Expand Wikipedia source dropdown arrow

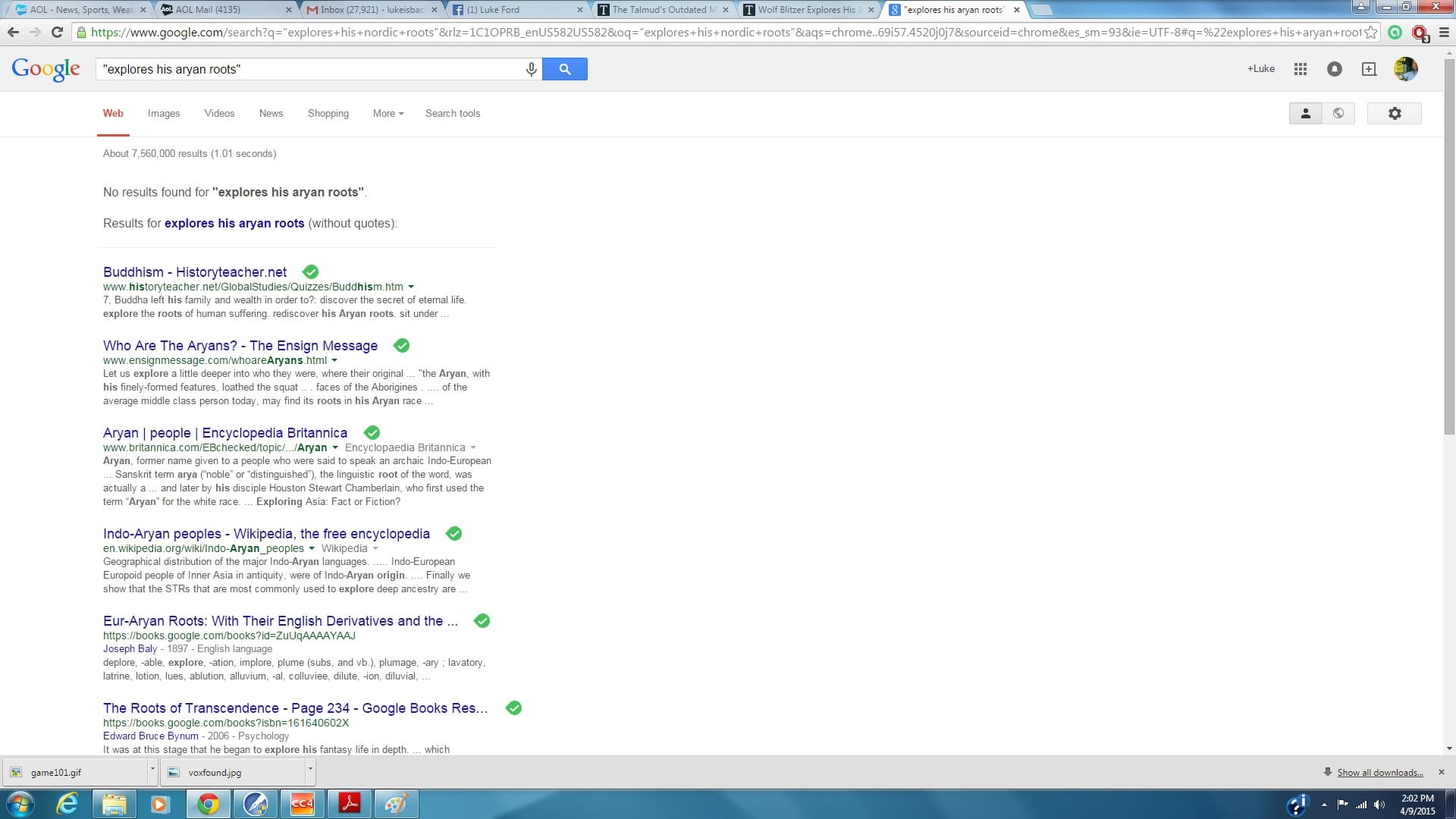(375, 548)
